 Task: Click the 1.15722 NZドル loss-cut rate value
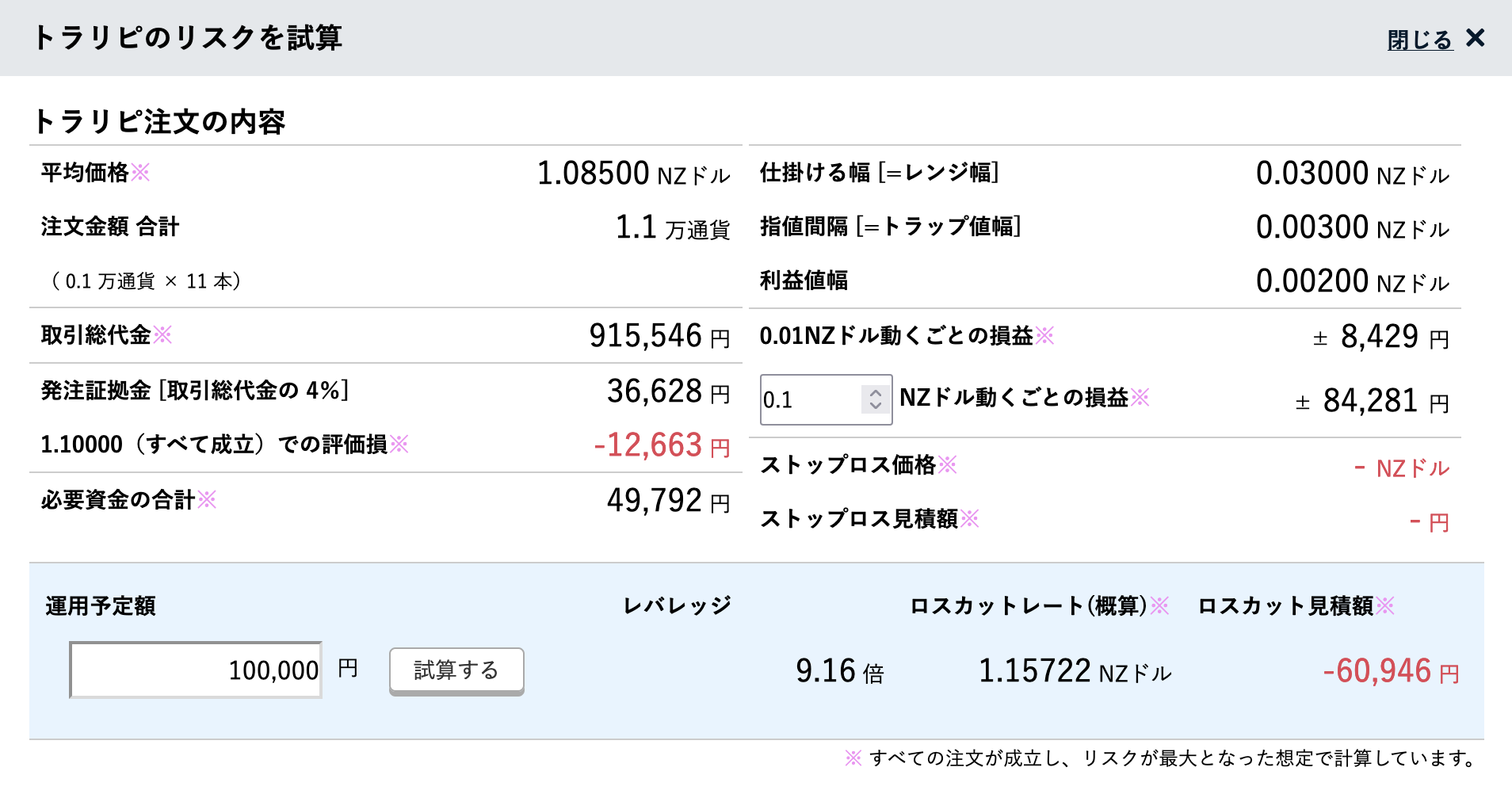(1075, 671)
